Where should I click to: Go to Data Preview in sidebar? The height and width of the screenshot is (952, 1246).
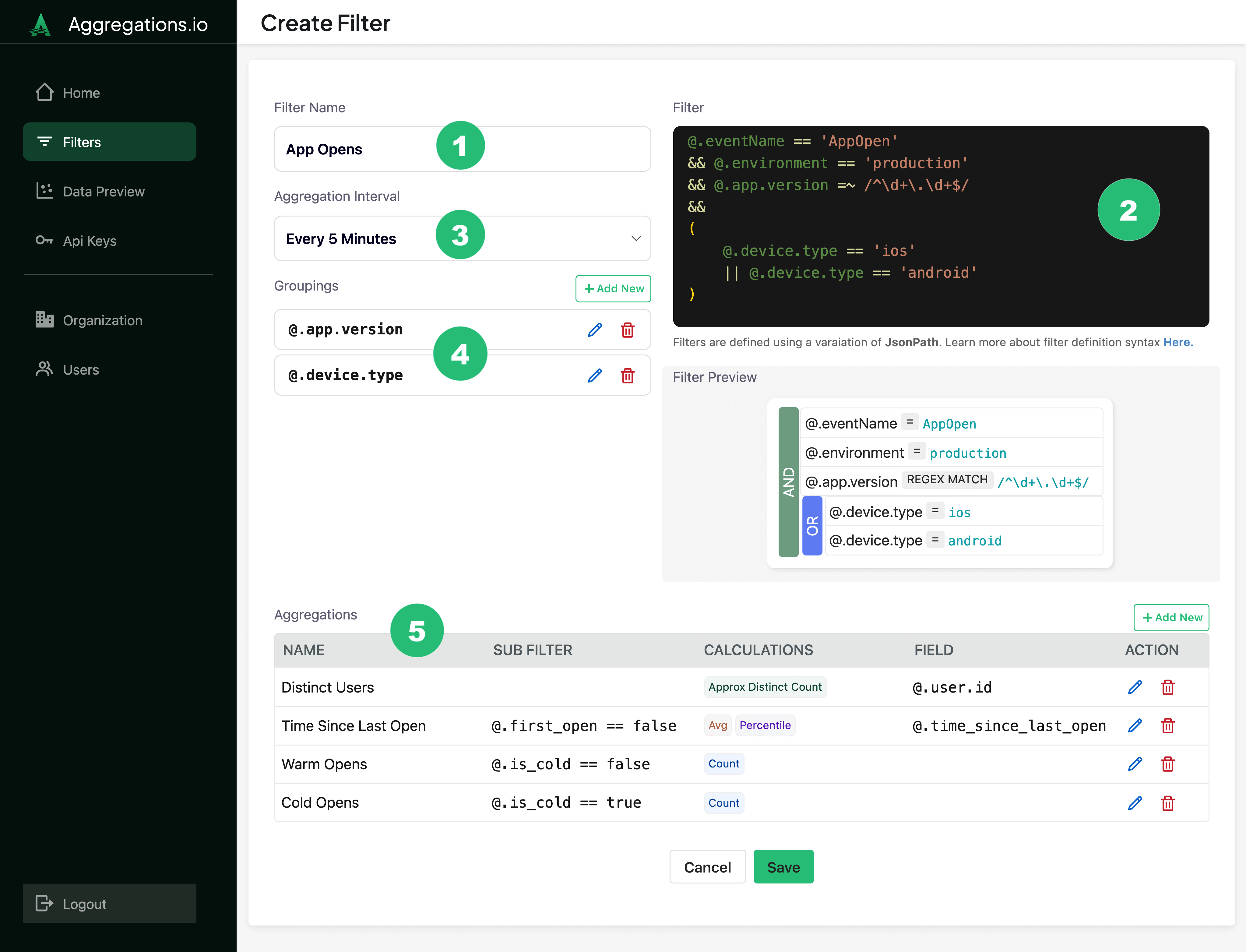point(104,192)
